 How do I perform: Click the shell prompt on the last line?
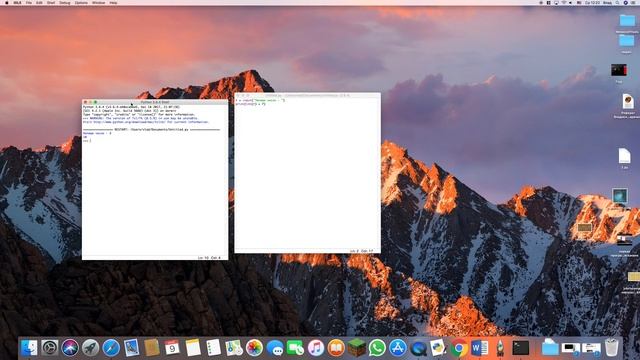87,140
